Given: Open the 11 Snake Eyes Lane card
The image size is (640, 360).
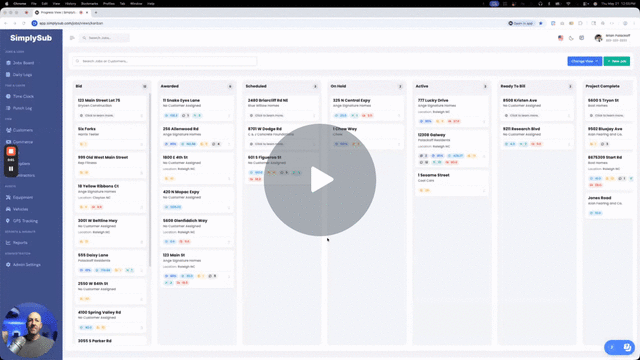Looking at the screenshot, I should (x=197, y=108).
